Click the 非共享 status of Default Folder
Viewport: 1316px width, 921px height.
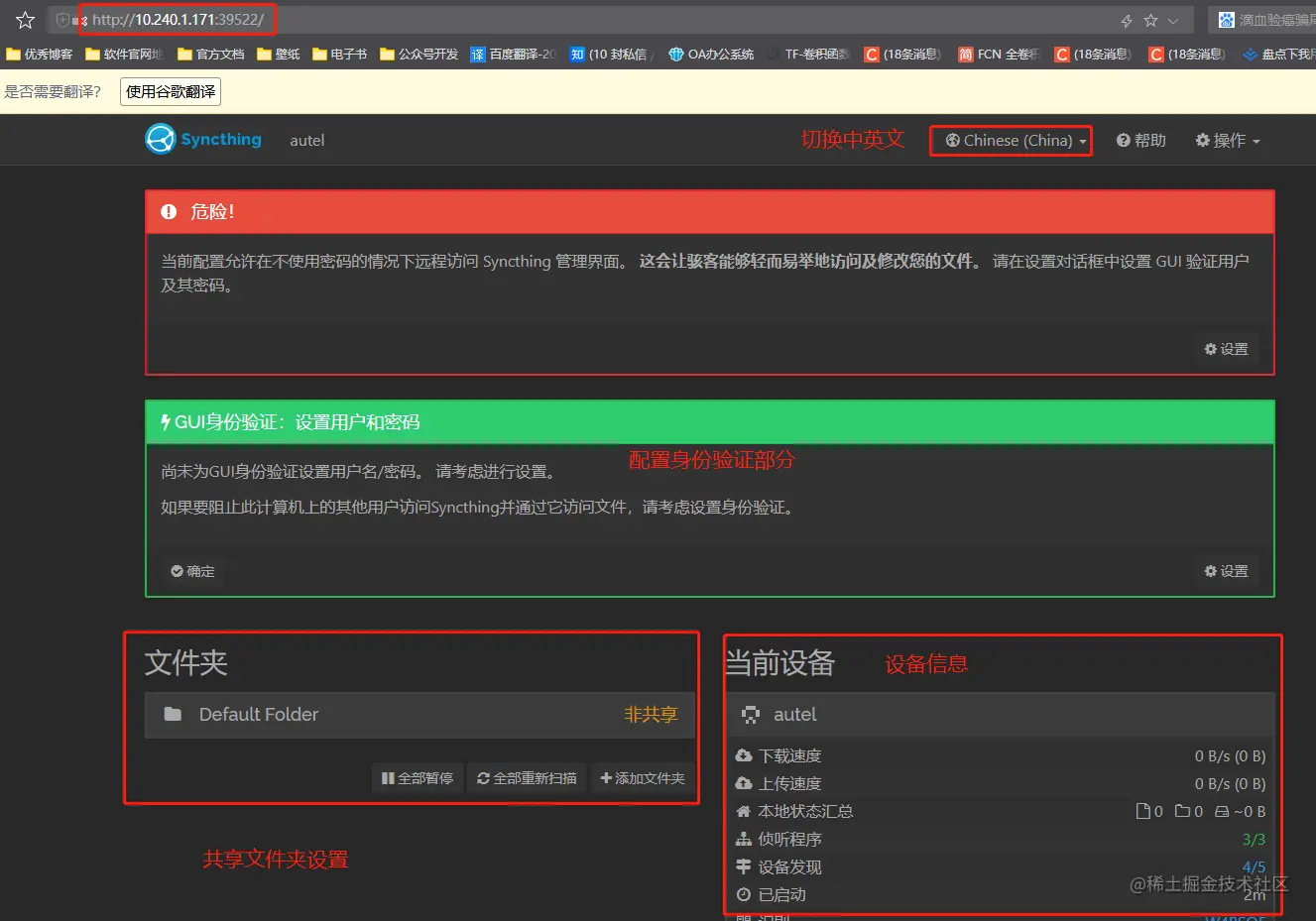point(651,715)
